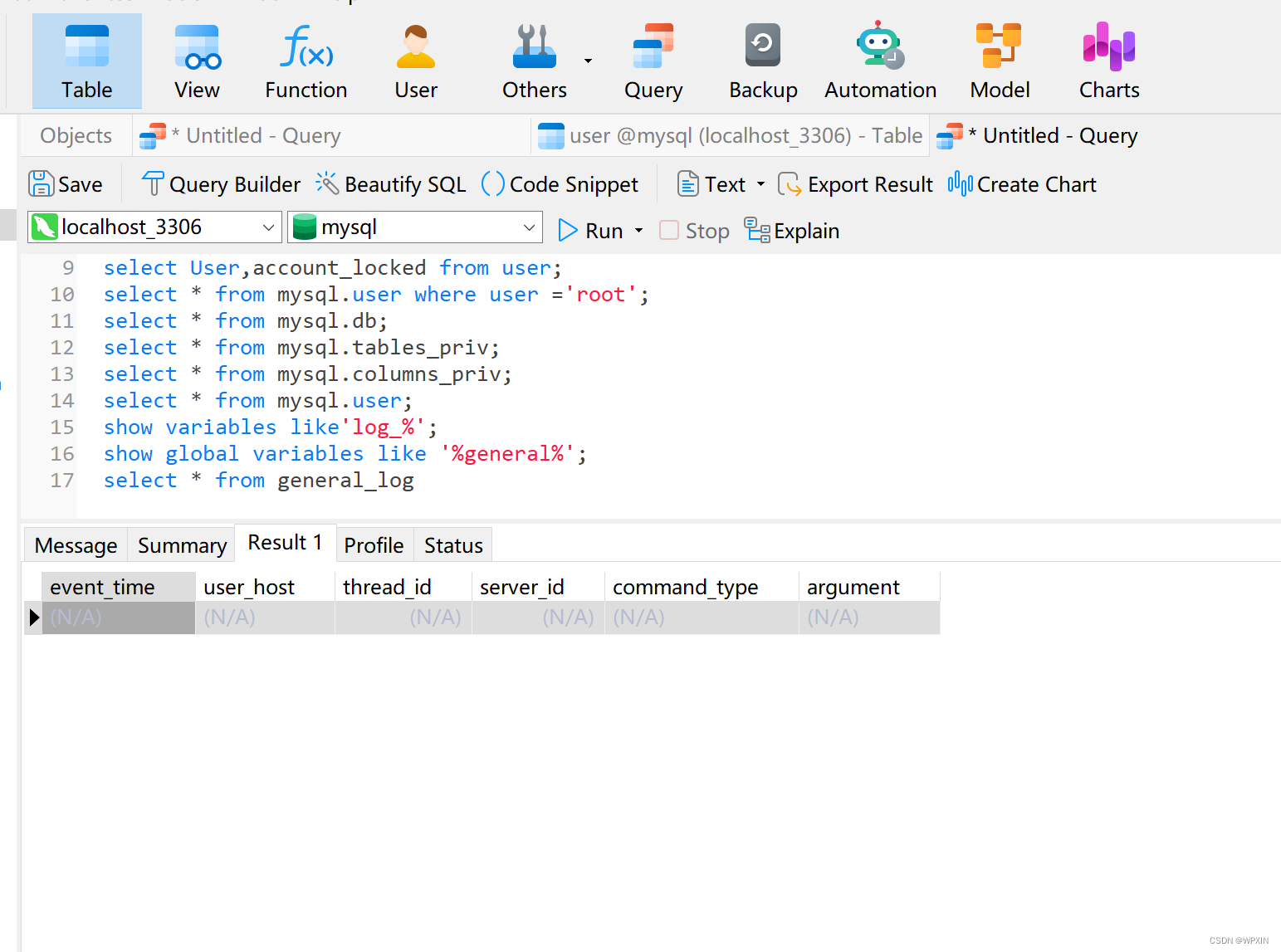Click line 15 show variables statement
The height and width of the screenshot is (952, 1281).
(x=271, y=427)
